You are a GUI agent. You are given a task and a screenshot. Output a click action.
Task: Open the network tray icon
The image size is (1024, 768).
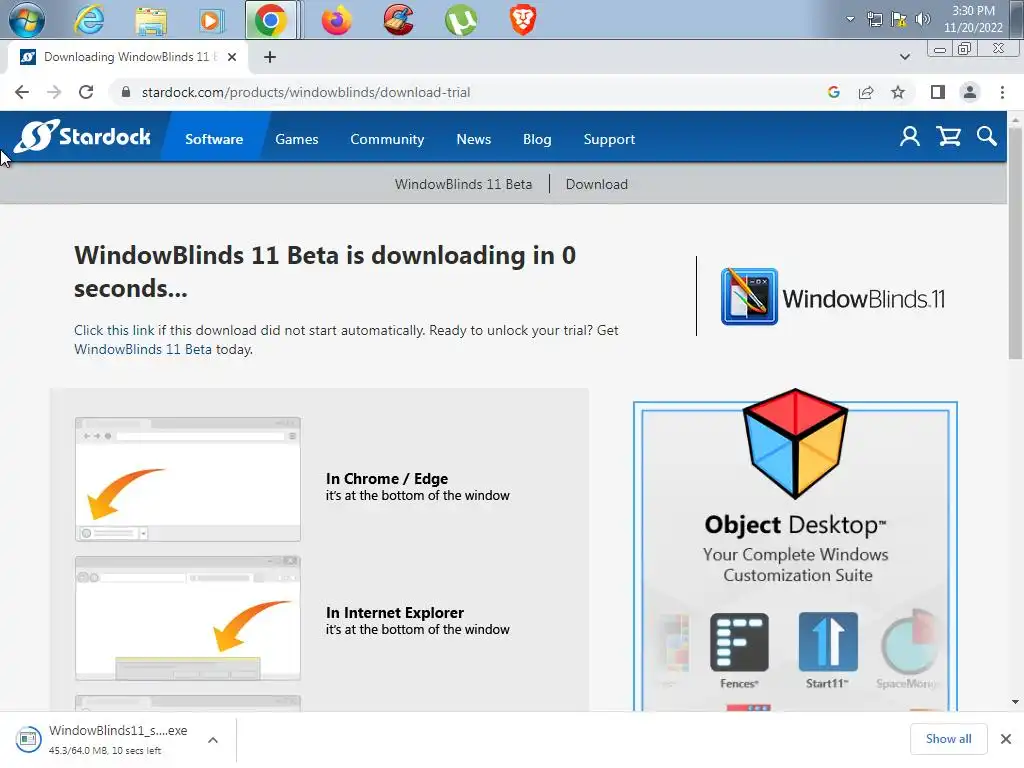click(x=874, y=19)
